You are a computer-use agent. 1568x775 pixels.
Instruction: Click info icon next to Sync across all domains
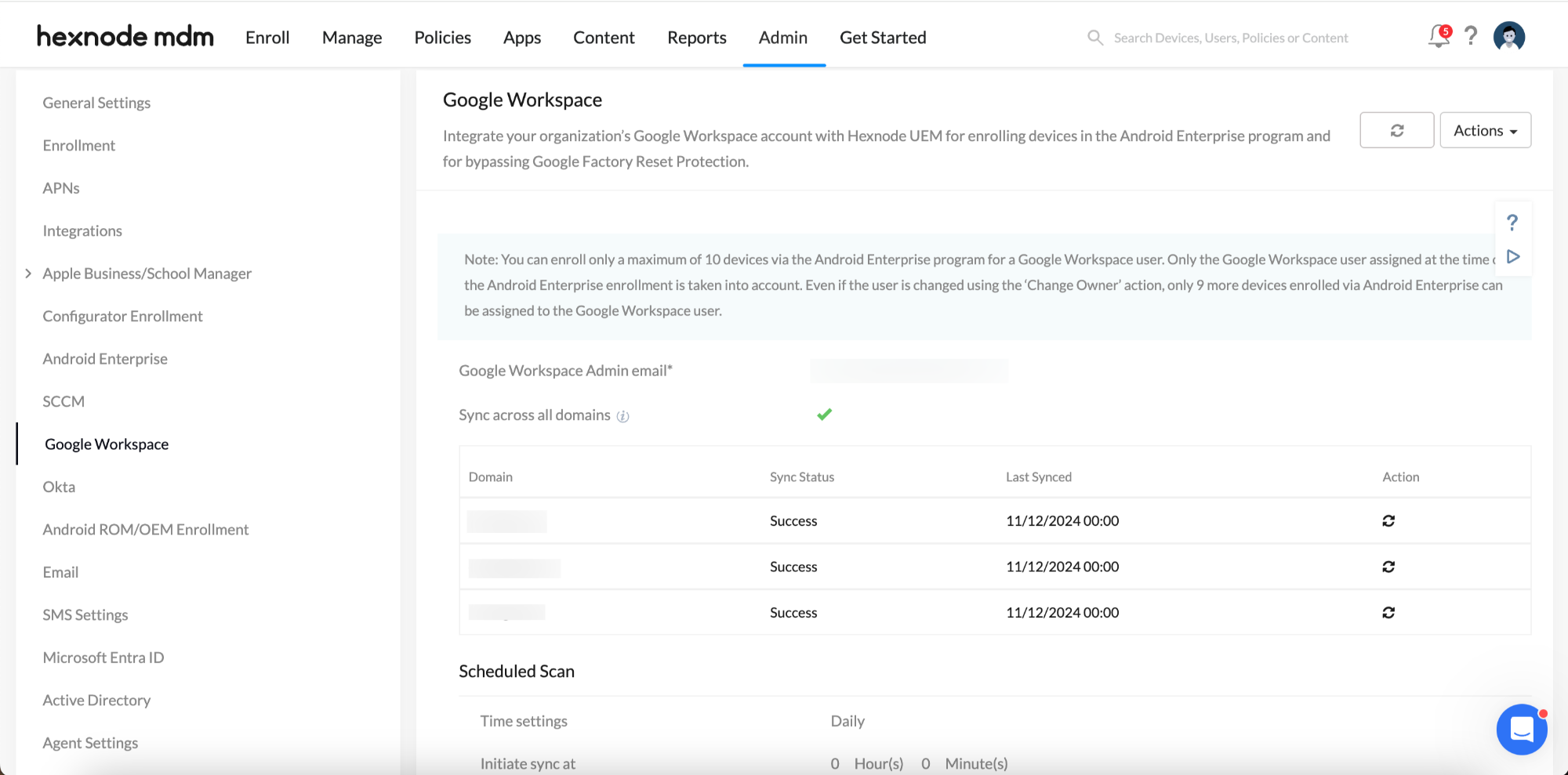click(622, 416)
